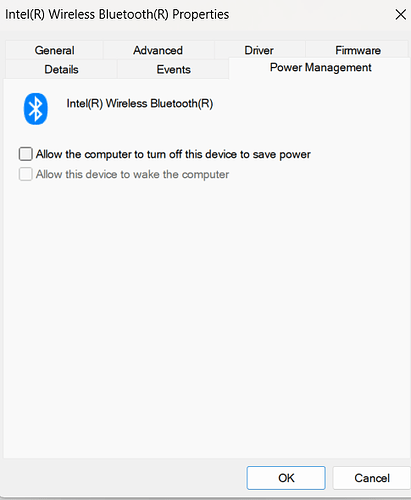The width and height of the screenshot is (411, 500).
Task: Click the dialog title bar text
Action: click(x=117, y=15)
